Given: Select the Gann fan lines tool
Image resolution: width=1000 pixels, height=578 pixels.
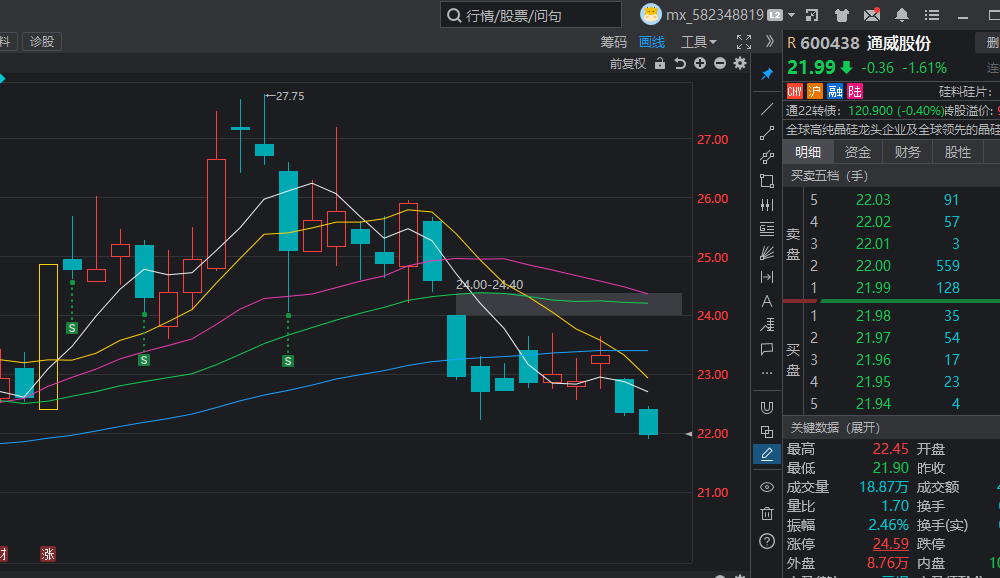Looking at the screenshot, I should [767, 253].
